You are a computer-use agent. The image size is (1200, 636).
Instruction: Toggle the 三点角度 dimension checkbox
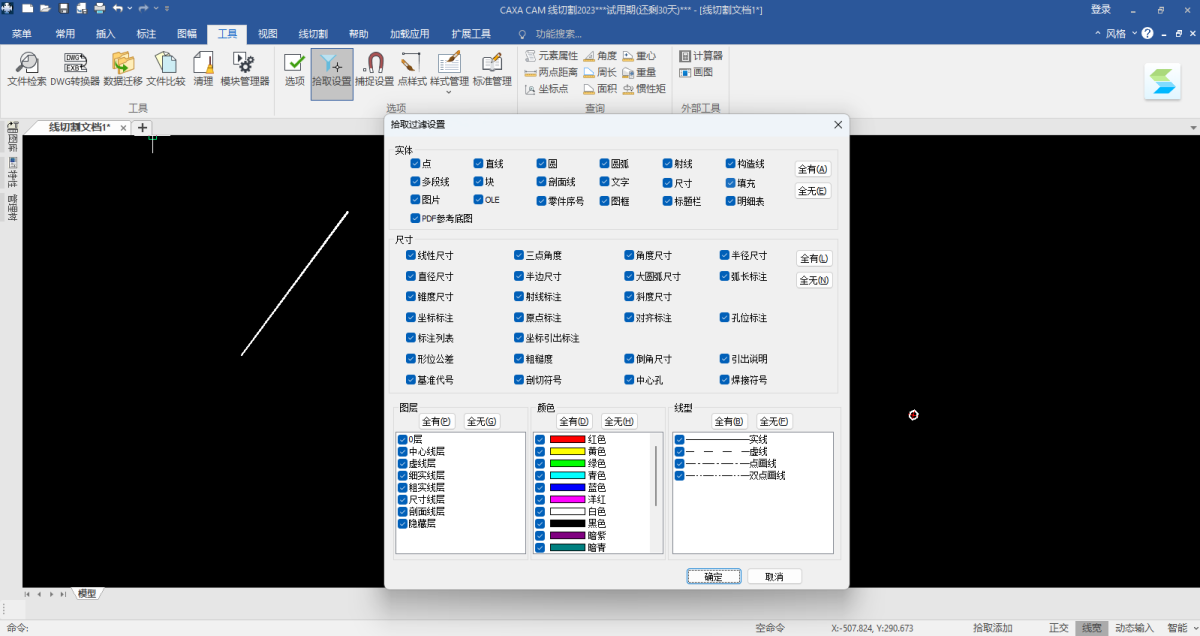pyautogui.click(x=519, y=256)
